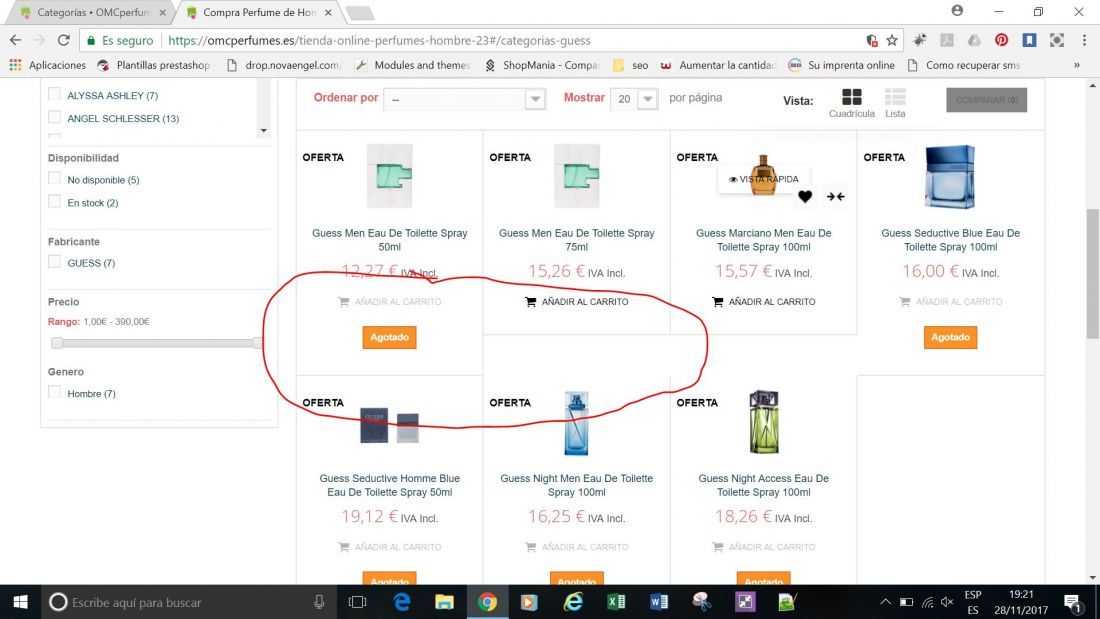The image size is (1100, 619).
Task: Open File Explorer from taskbar
Action: click(444, 602)
